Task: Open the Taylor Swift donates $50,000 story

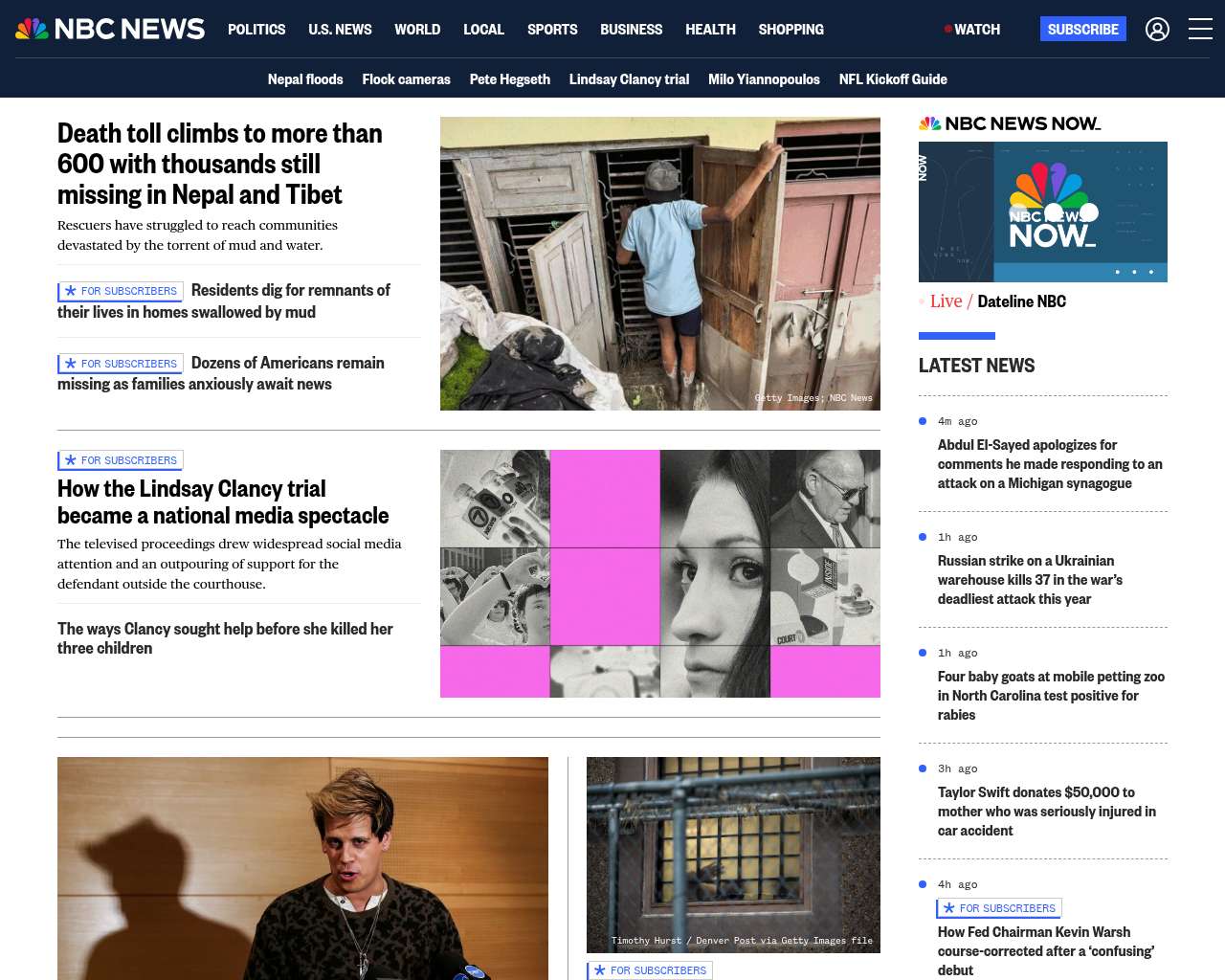Action: pyautogui.click(x=1047, y=812)
